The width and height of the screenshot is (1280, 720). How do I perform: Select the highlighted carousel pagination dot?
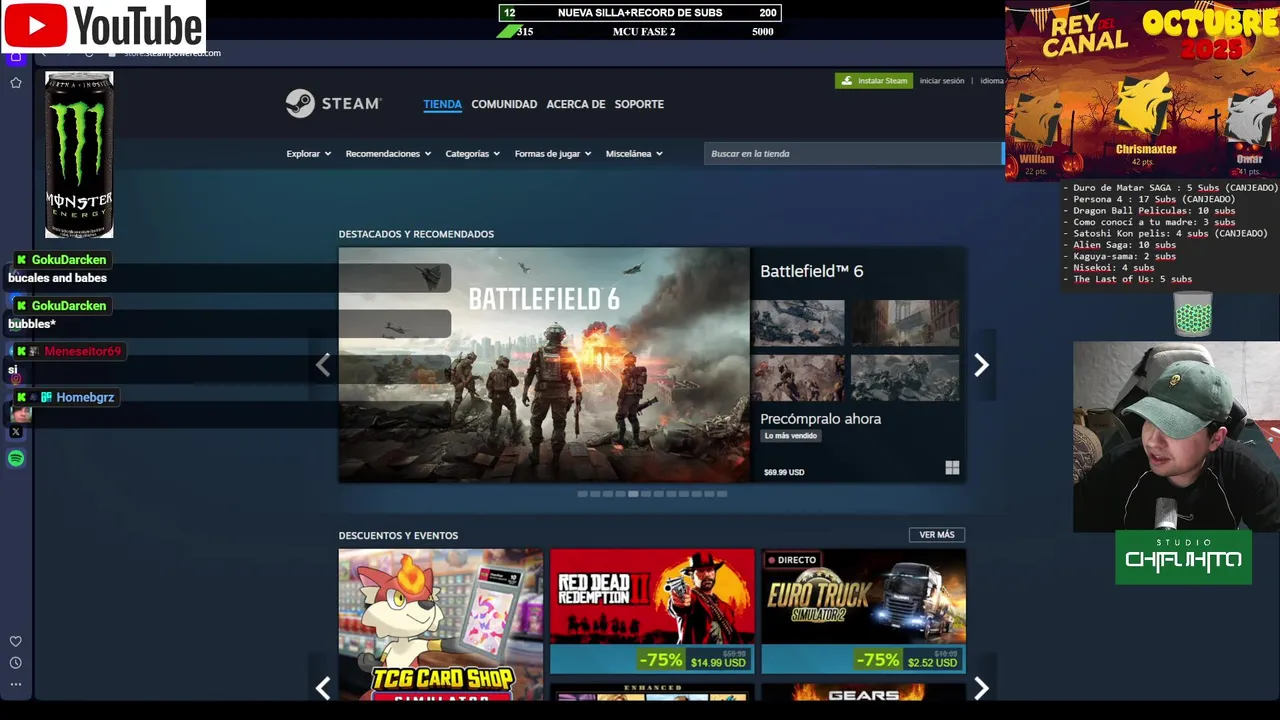click(x=633, y=494)
